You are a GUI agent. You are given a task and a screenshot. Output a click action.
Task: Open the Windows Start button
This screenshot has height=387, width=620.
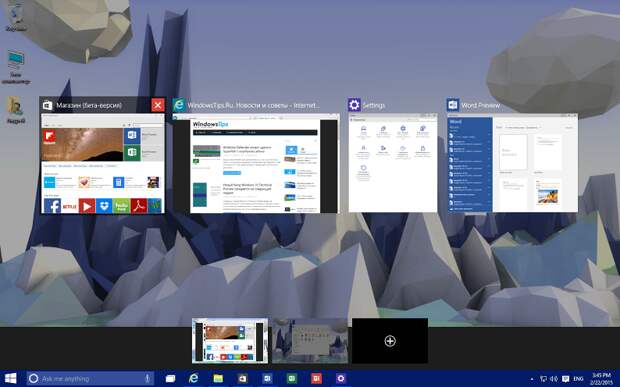[x=10, y=378]
